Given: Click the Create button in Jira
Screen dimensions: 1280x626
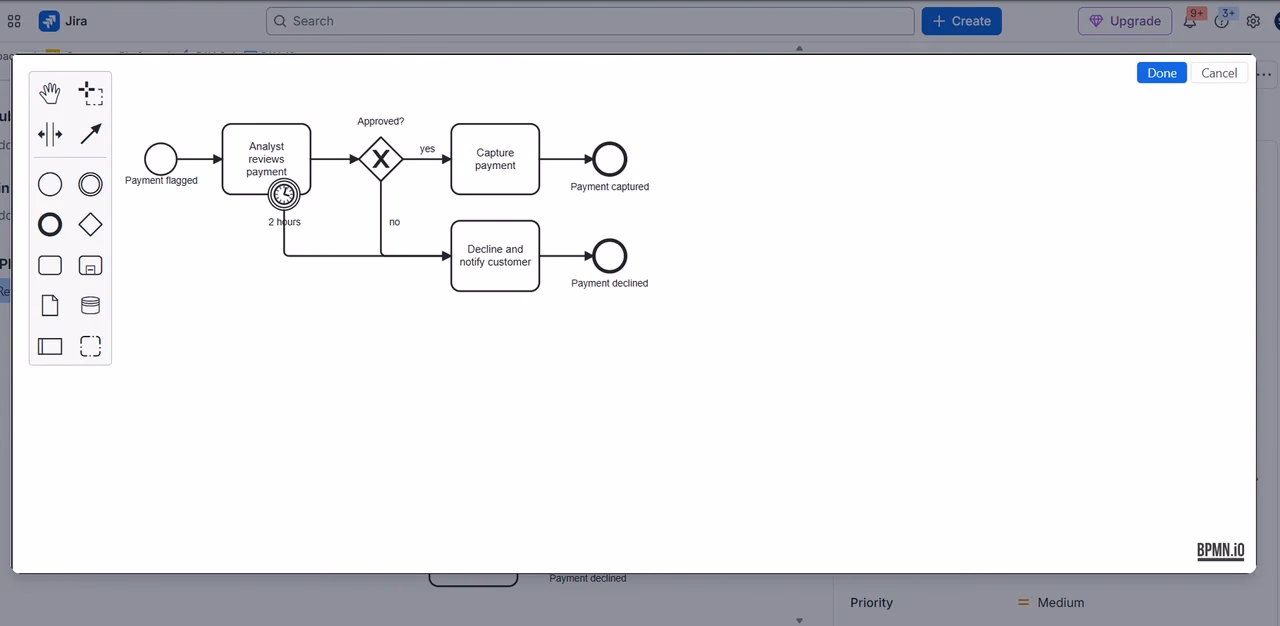Looking at the screenshot, I should (962, 21).
